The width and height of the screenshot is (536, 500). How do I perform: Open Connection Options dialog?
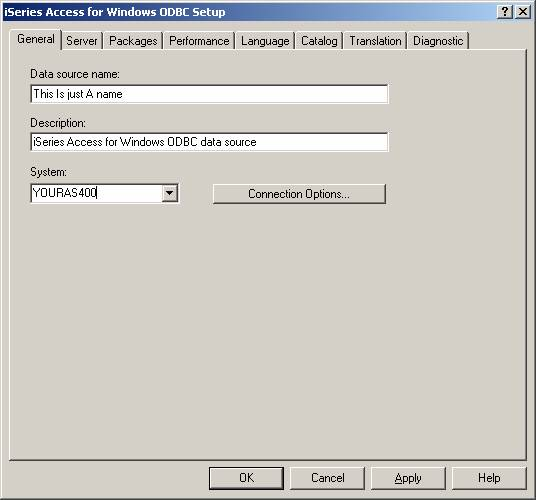299,194
